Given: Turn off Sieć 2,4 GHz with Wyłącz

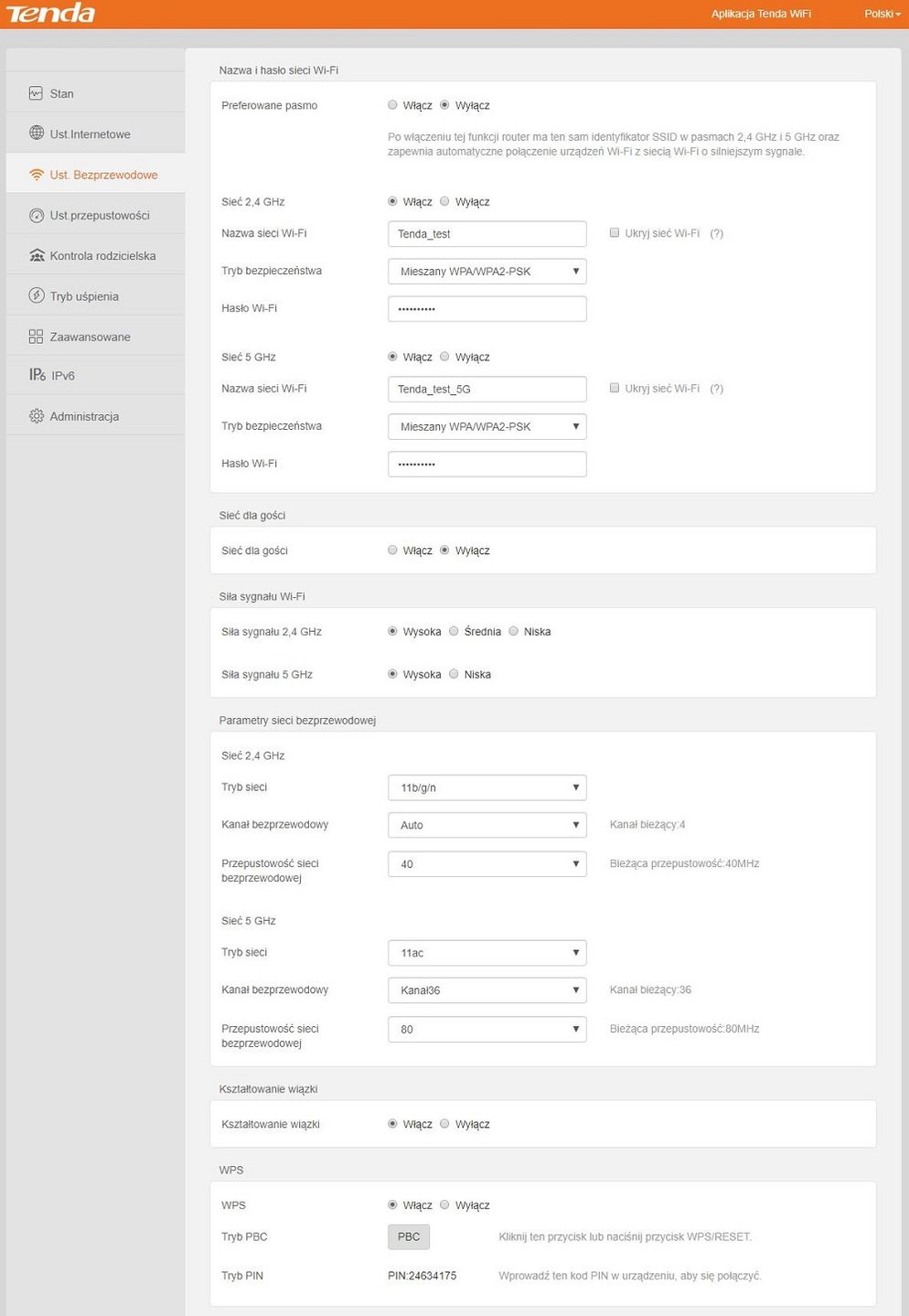Looking at the screenshot, I should pyautogui.click(x=445, y=201).
